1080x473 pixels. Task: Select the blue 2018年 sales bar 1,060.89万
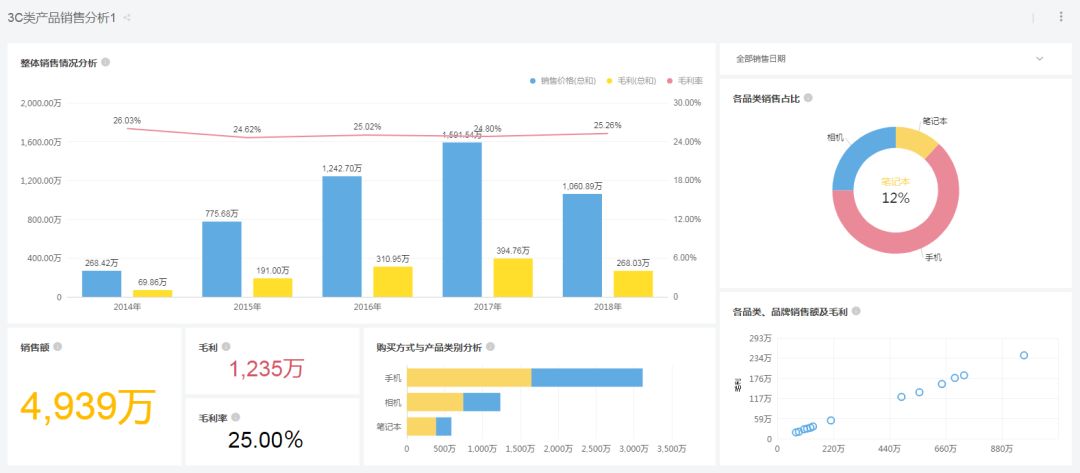[x=582, y=245]
